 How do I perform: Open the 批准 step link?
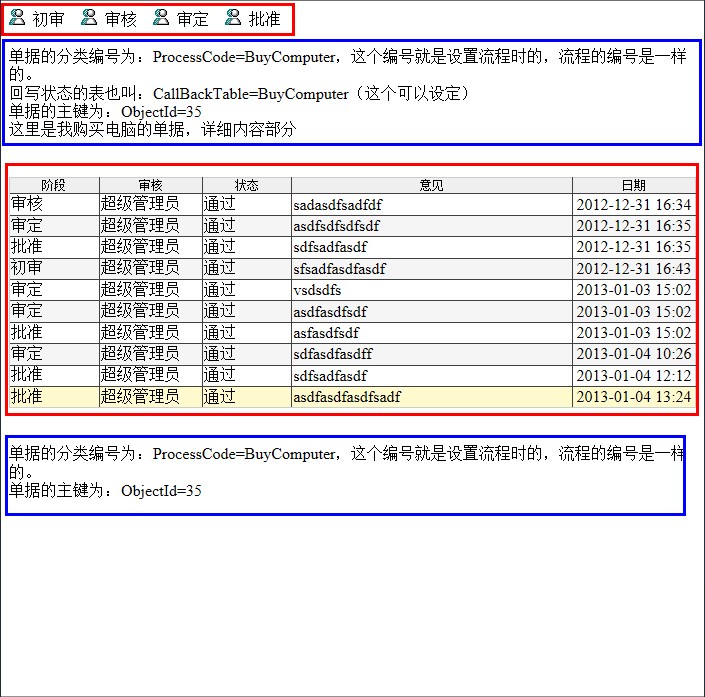point(264,19)
